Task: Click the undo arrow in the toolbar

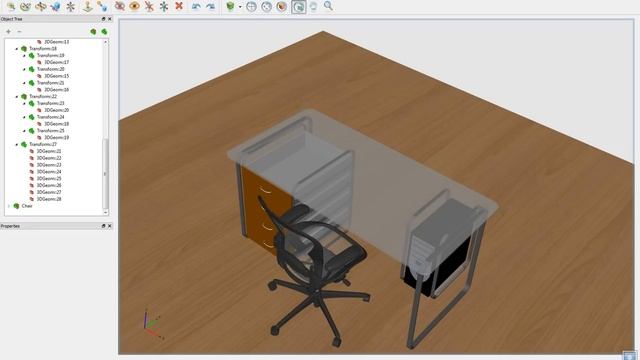Action: pyautogui.click(x=196, y=6)
